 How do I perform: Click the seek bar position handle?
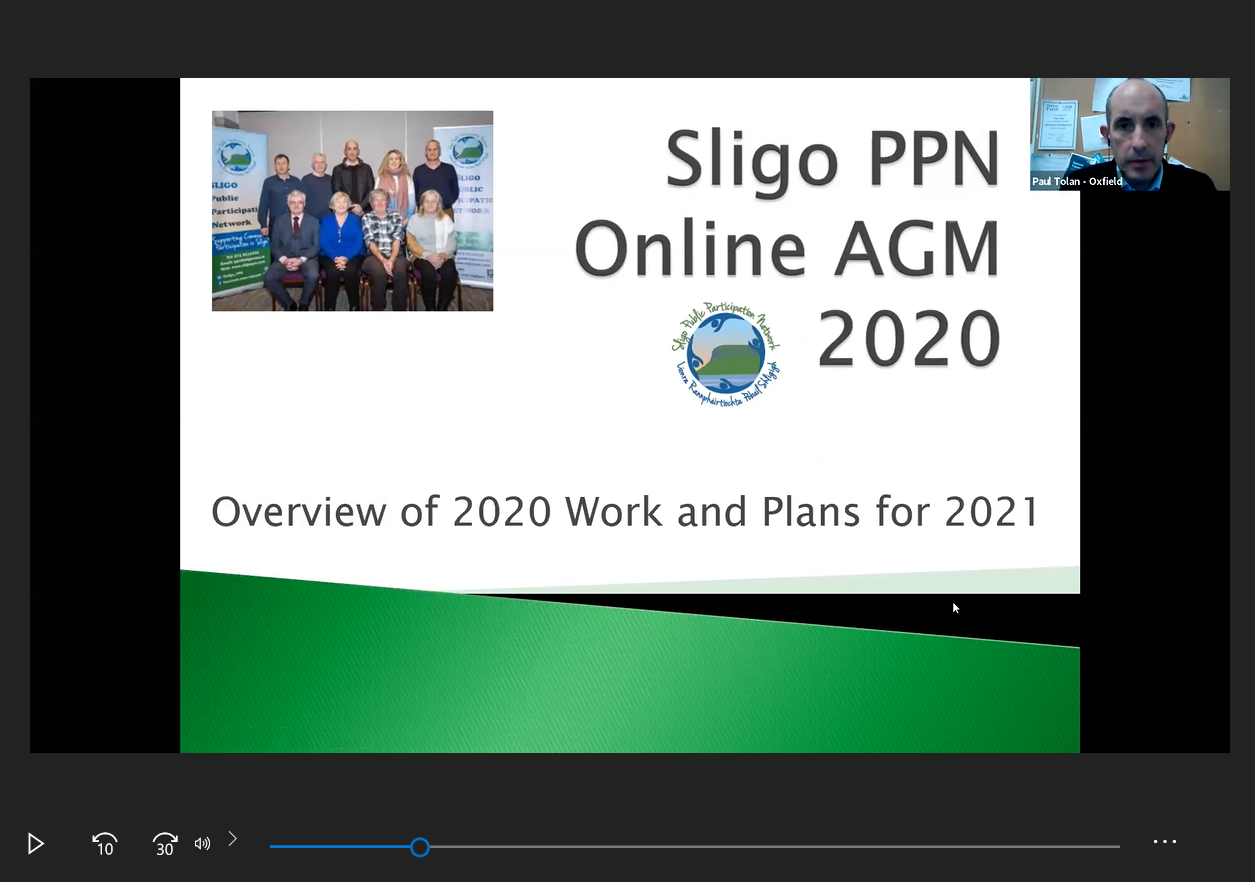coord(420,847)
